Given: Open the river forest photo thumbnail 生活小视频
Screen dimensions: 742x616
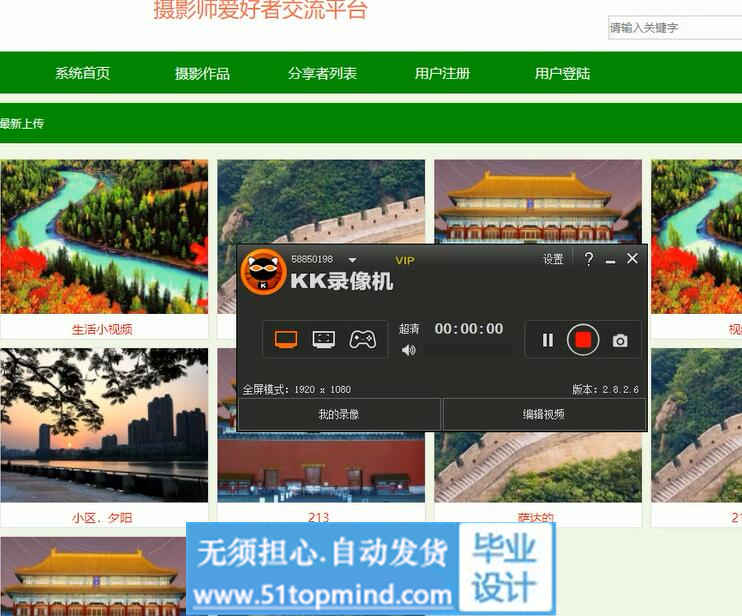Looking at the screenshot, I should coord(104,237).
